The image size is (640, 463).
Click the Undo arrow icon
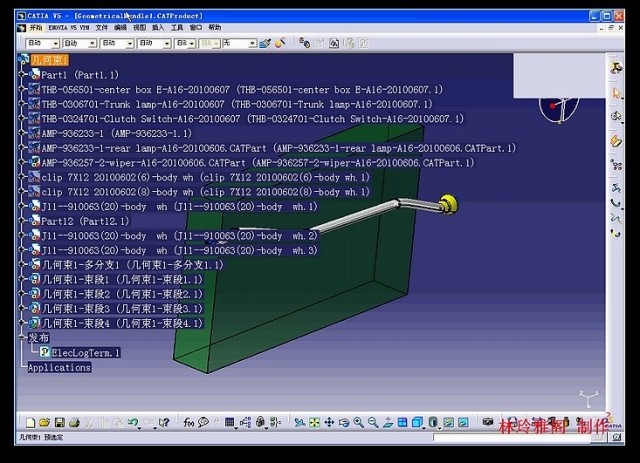click(x=133, y=423)
